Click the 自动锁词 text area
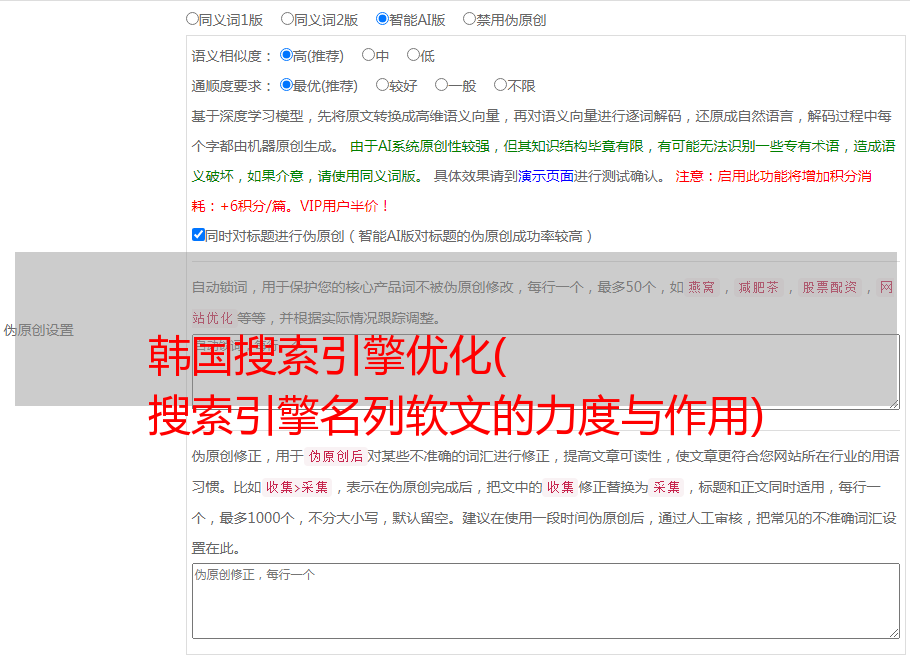911x658 pixels. click(x=546, y=372)
